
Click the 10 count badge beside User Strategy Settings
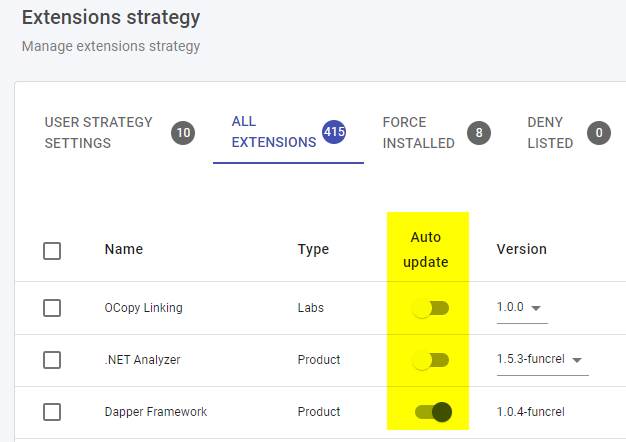pos(183,133)
